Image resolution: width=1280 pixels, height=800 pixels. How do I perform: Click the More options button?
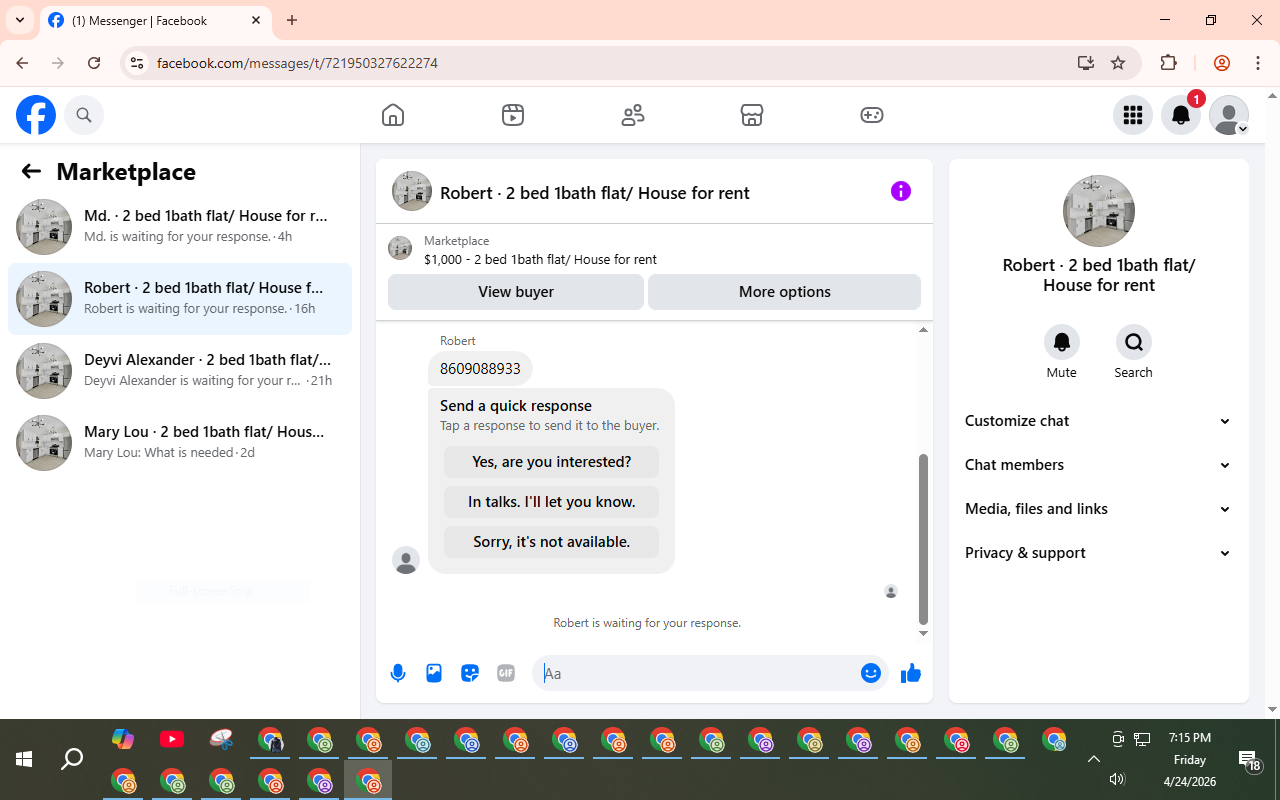785,292
